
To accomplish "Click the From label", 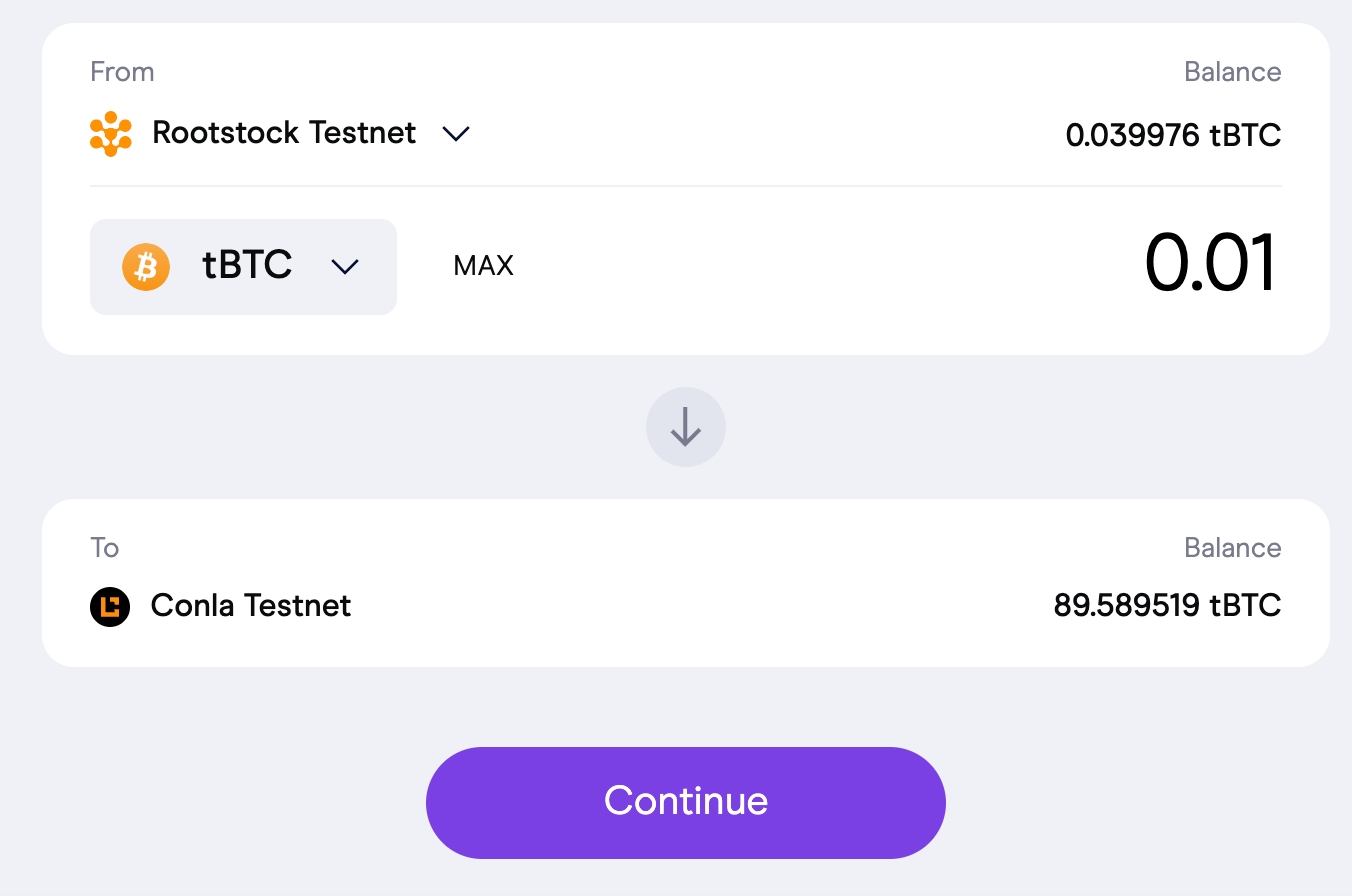I will 122,72.
